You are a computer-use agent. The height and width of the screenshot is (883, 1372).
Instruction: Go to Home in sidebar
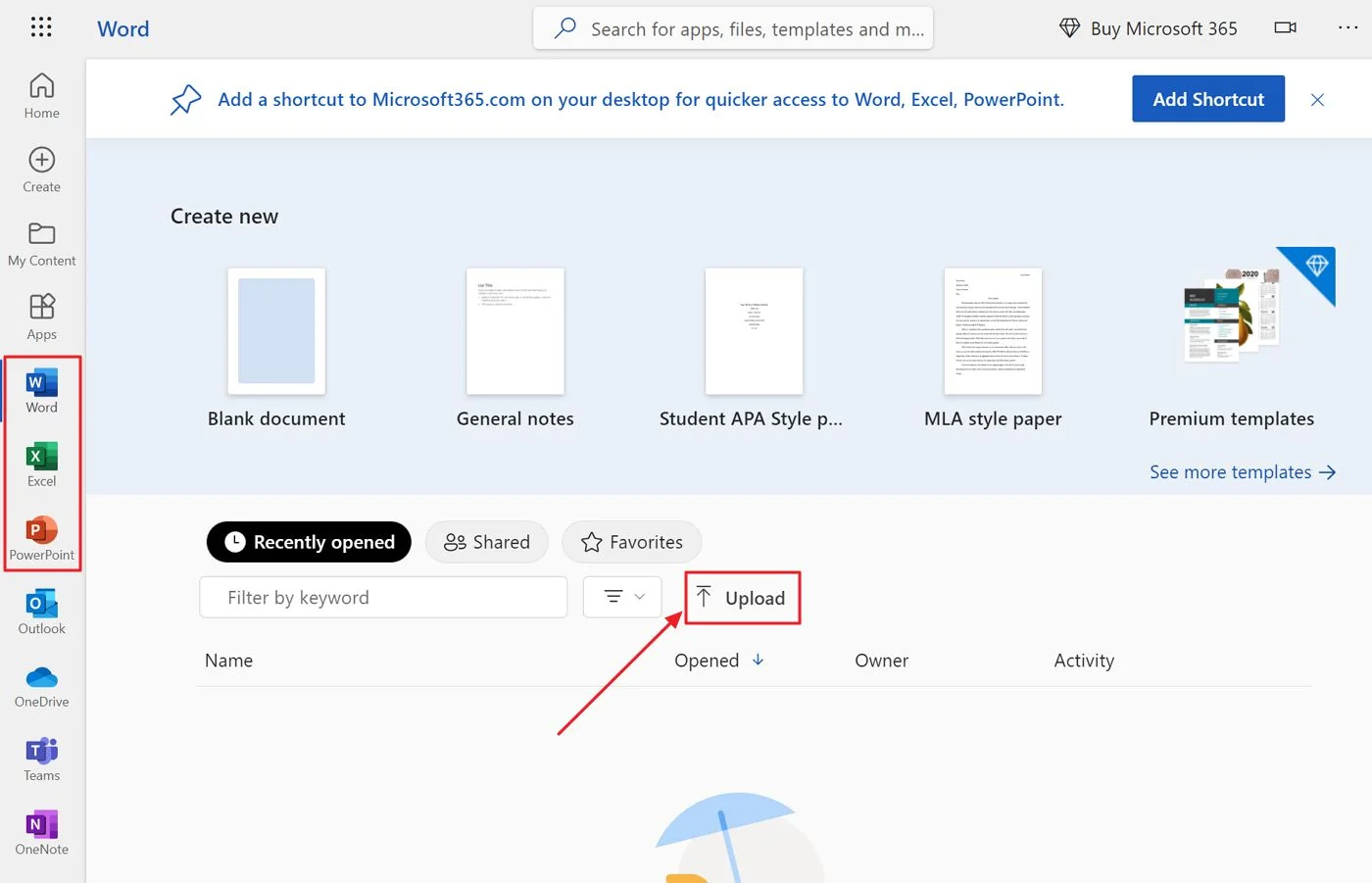[41, 96]
